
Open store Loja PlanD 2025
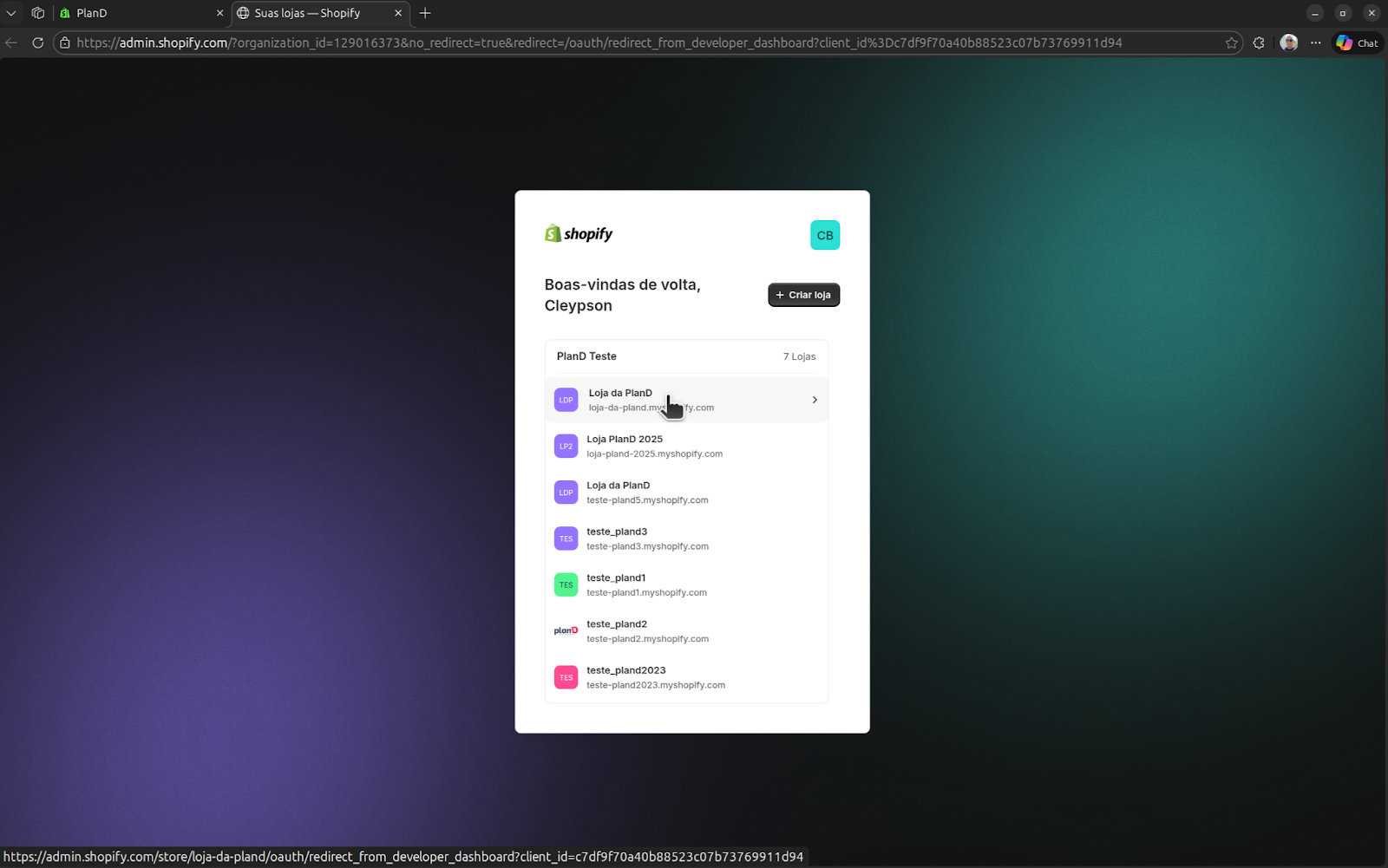click(686, 446)
